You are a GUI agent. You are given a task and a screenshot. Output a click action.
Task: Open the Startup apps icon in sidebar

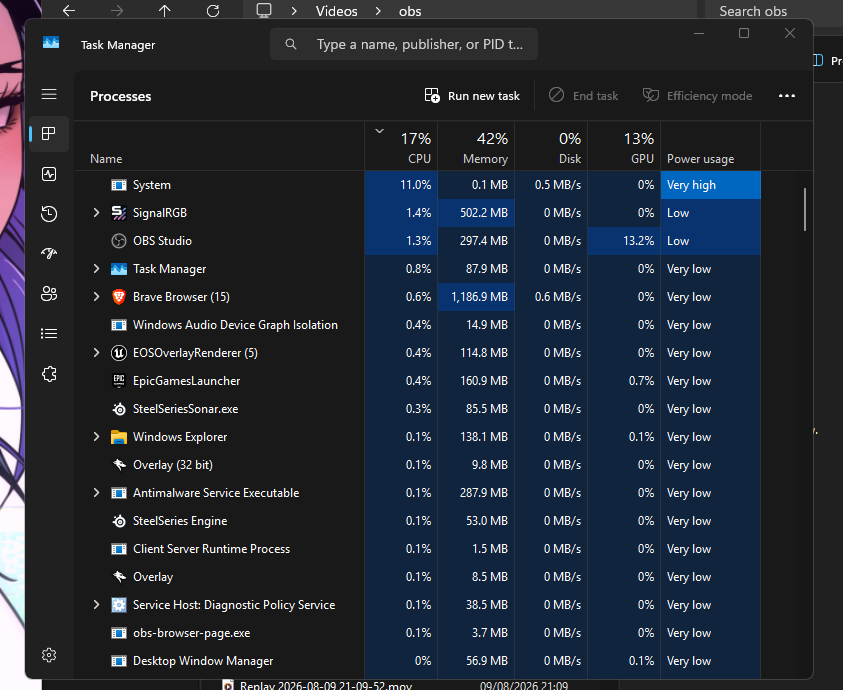pyautogui.click(x=49, y=253)
